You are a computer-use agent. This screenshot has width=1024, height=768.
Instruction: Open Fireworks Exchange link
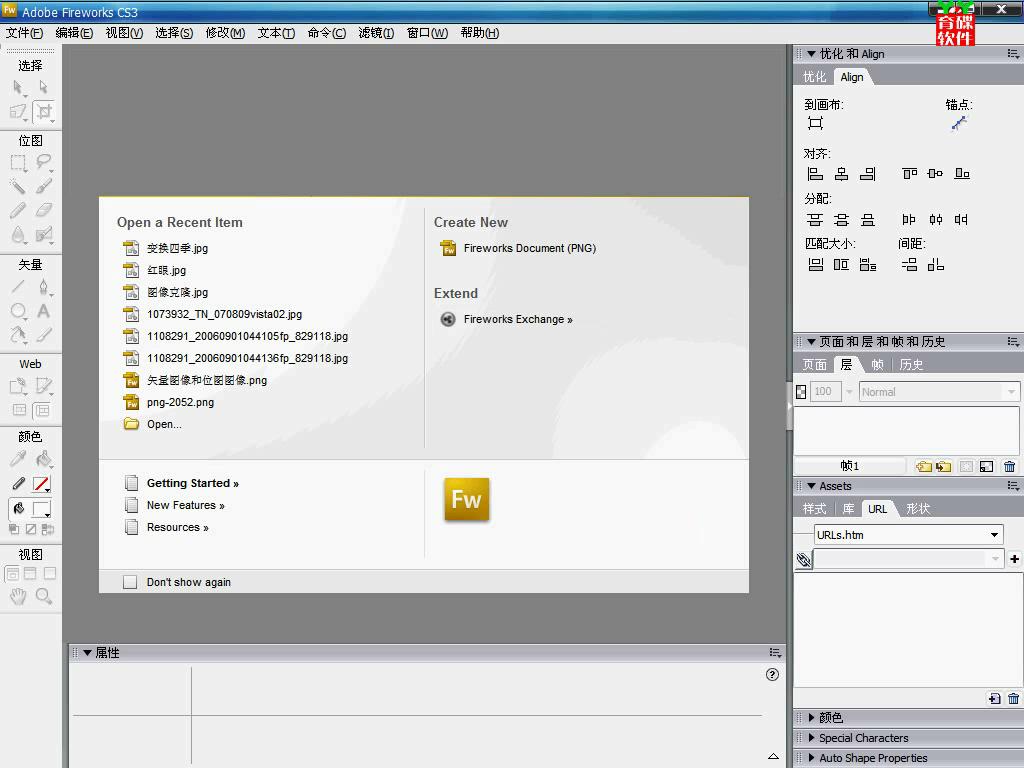(518, 319)
